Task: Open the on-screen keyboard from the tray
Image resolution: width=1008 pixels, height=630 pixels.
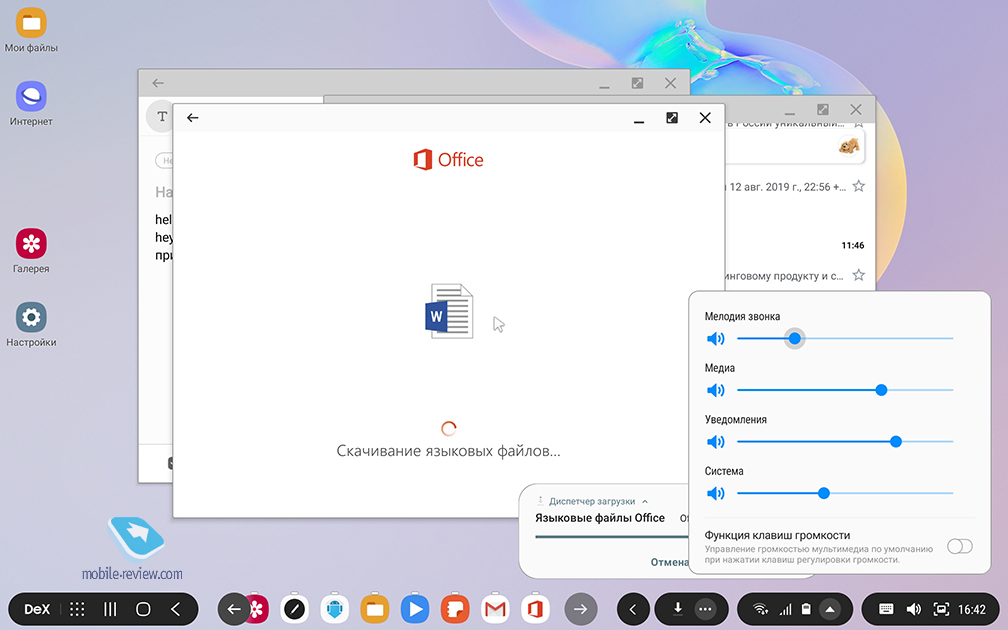Action: point(886,609)
